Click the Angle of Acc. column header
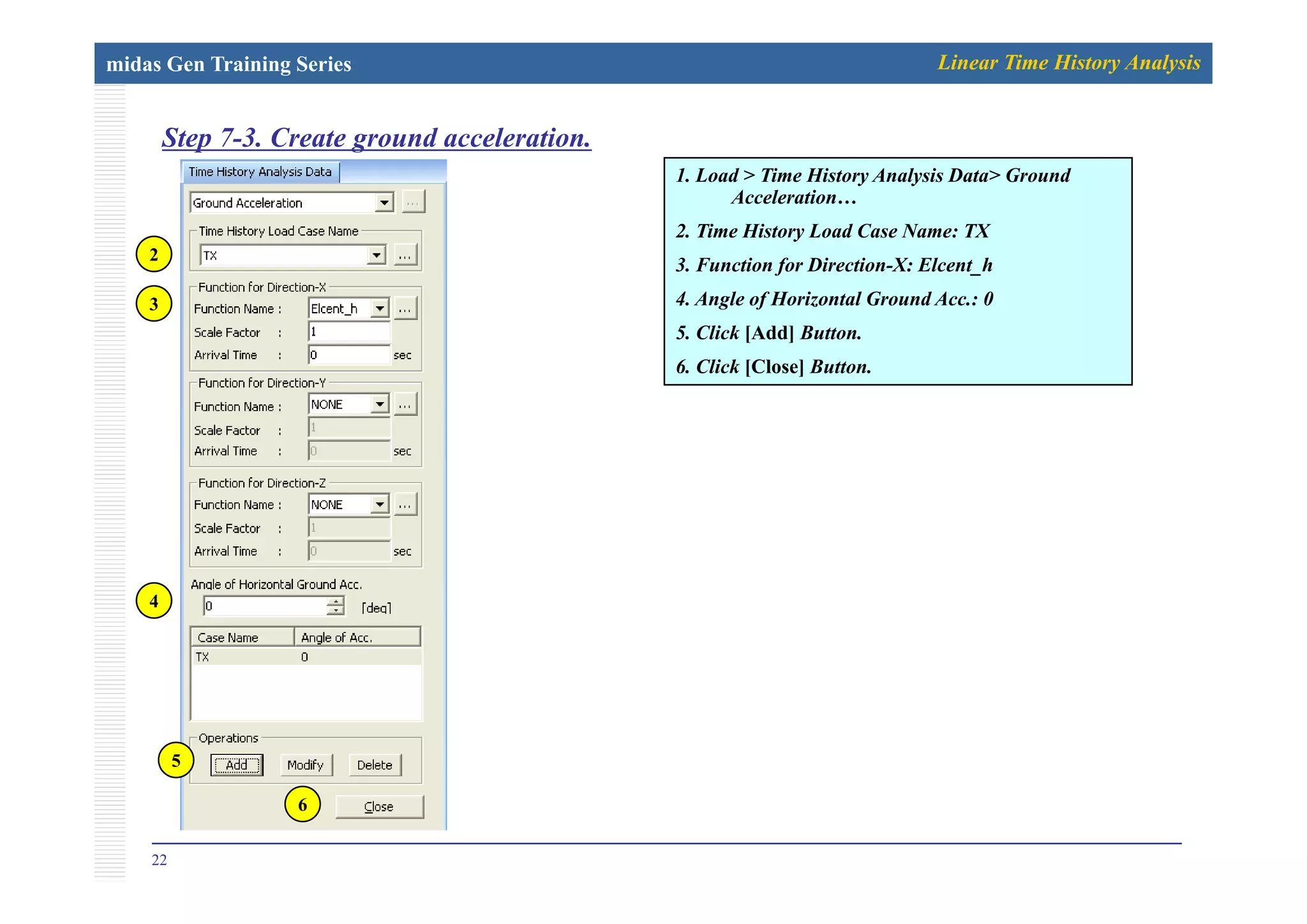This screenshot has height=924, width=1307. [357, 637]
